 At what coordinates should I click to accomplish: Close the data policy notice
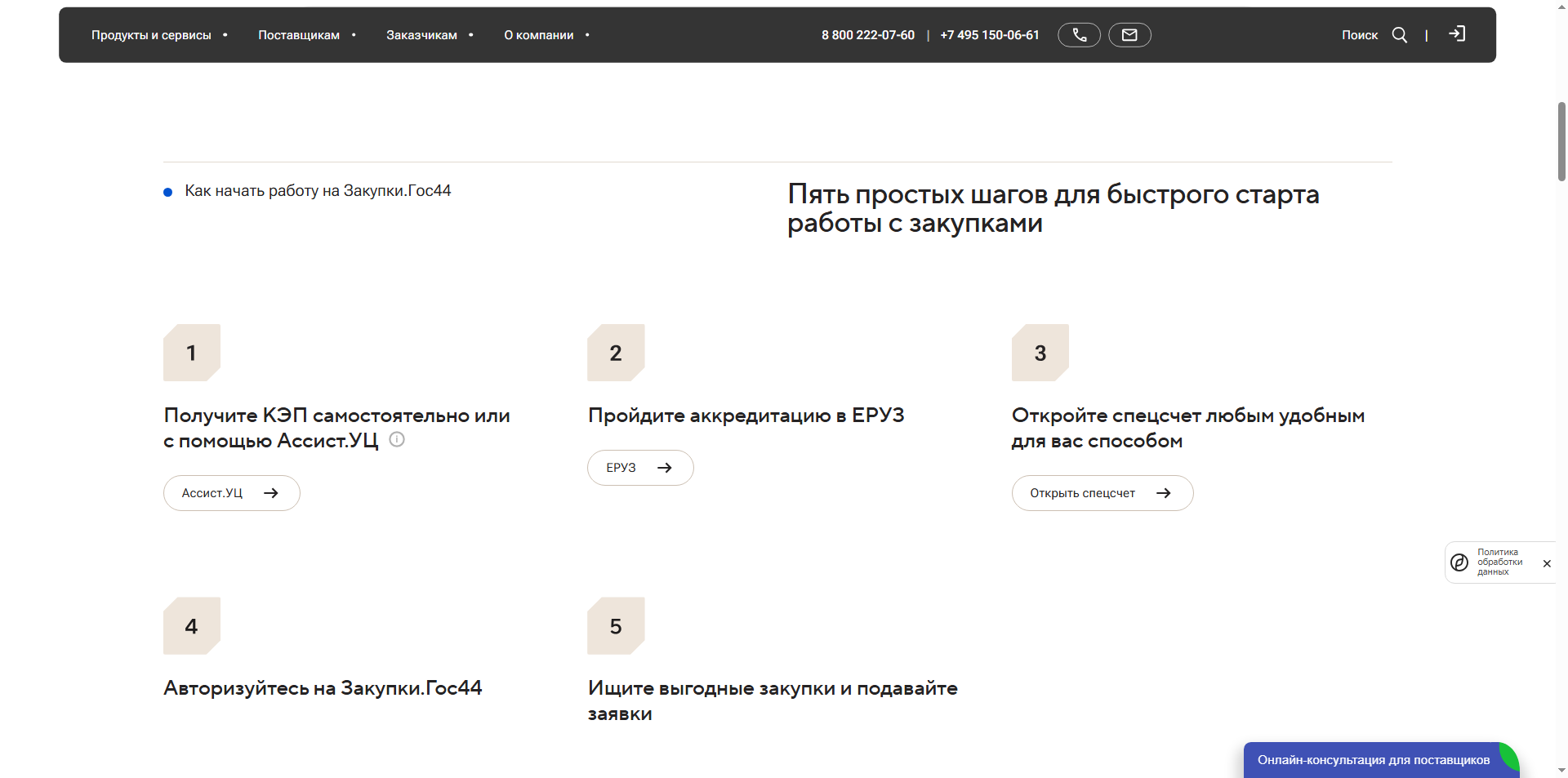click(1547, 563)
